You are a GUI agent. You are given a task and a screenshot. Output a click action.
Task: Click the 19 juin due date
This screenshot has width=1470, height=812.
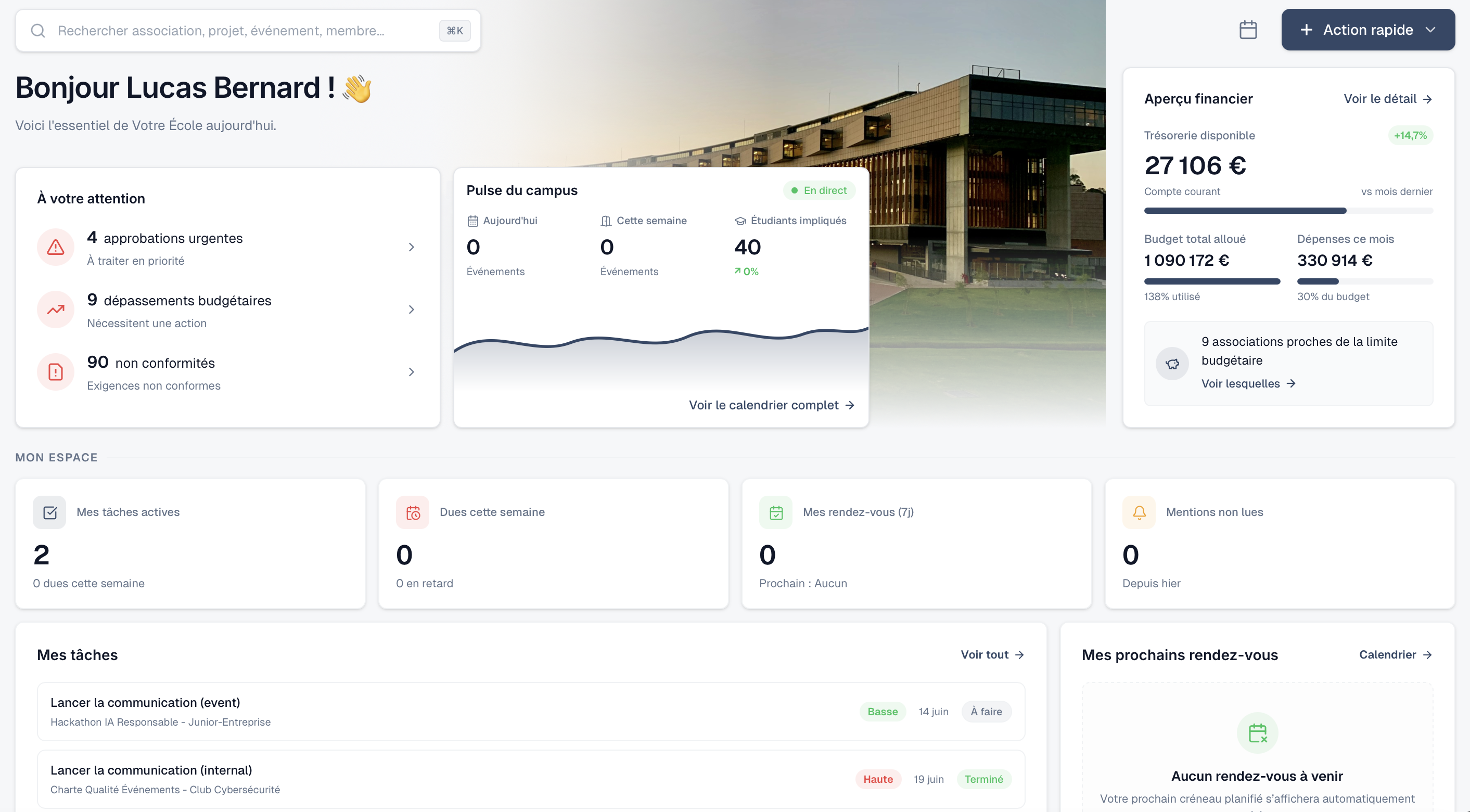(x=928, y=779)
